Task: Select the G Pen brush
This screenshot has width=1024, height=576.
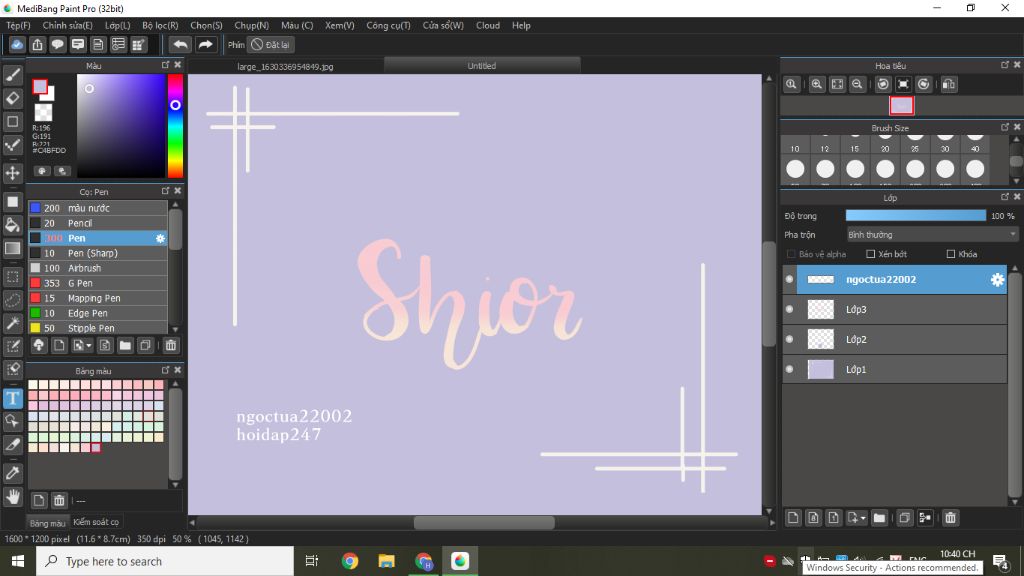Action: pyautogui.click(x=98, y=283)
